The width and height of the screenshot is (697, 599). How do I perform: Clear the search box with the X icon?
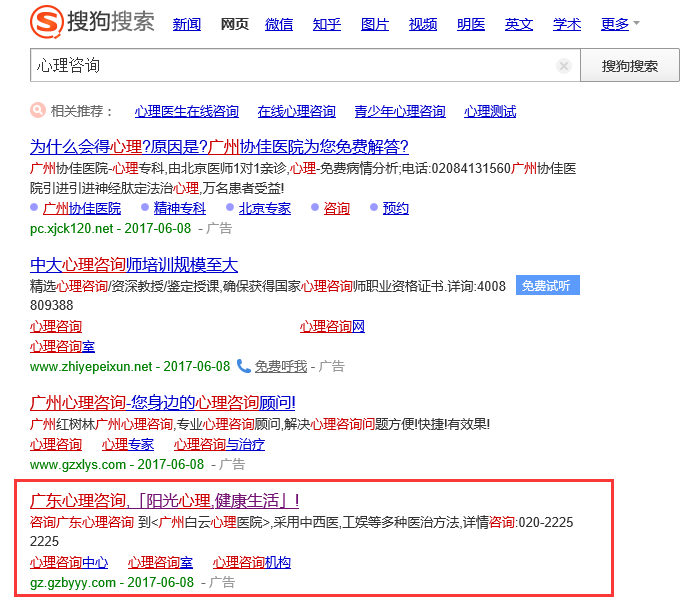[564, 66]
